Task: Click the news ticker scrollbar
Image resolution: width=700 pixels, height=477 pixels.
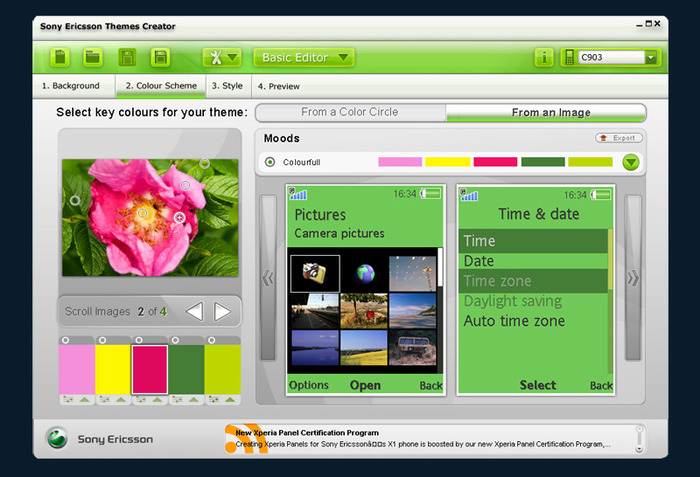Action: (x=639, y=439)
